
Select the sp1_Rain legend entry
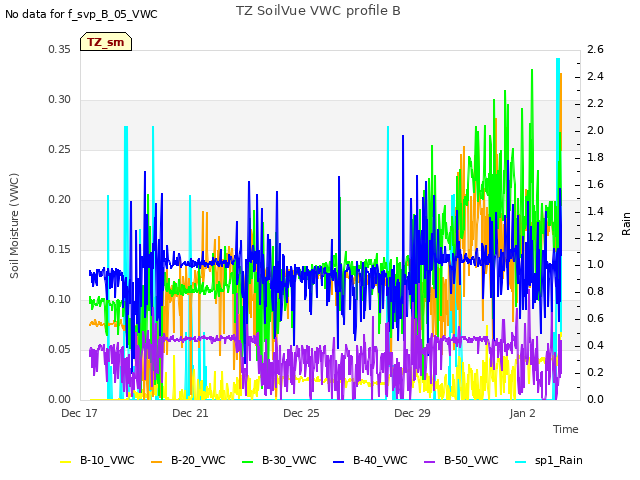549,460
